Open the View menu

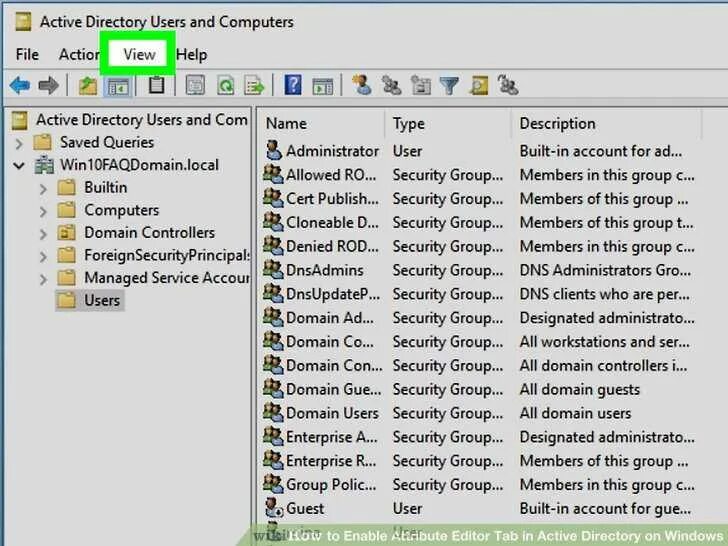[x=139, y=54]
